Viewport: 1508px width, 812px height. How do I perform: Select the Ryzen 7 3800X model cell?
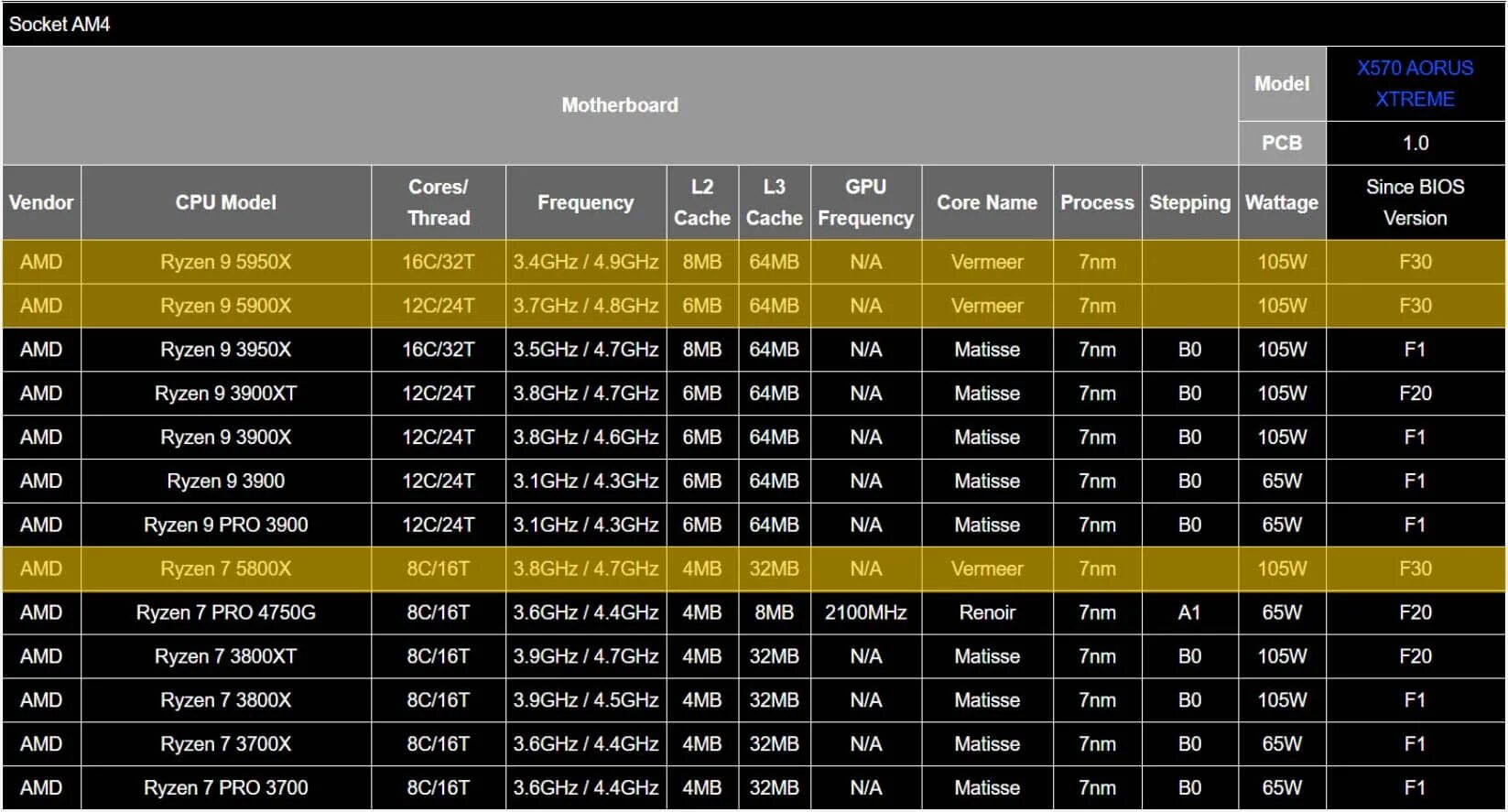point(226,700)
